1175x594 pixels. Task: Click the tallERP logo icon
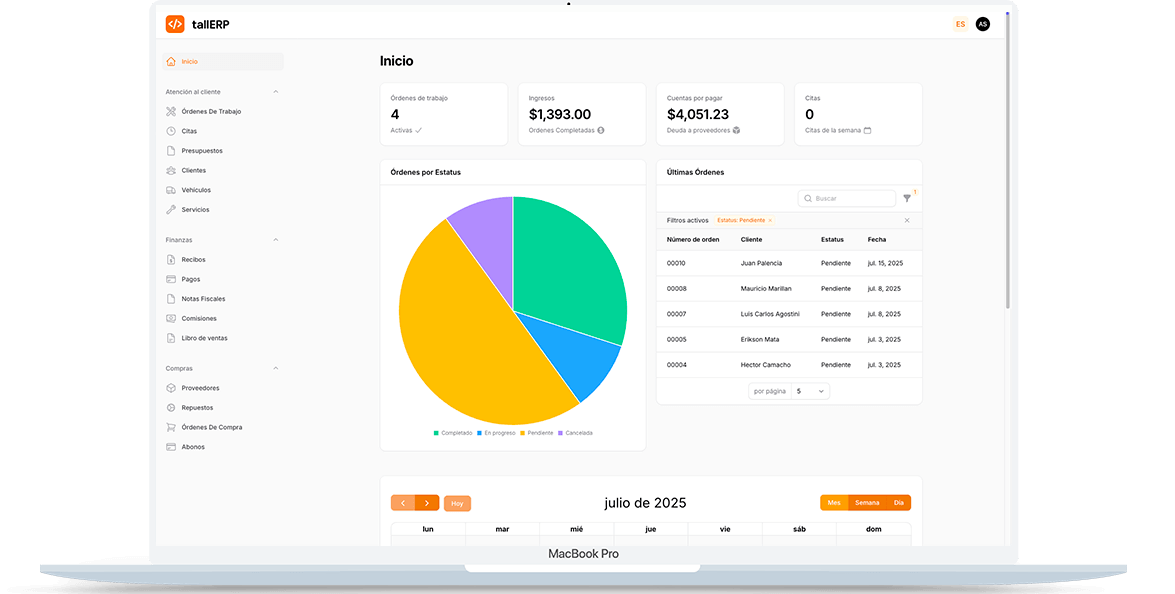(175, 24)
